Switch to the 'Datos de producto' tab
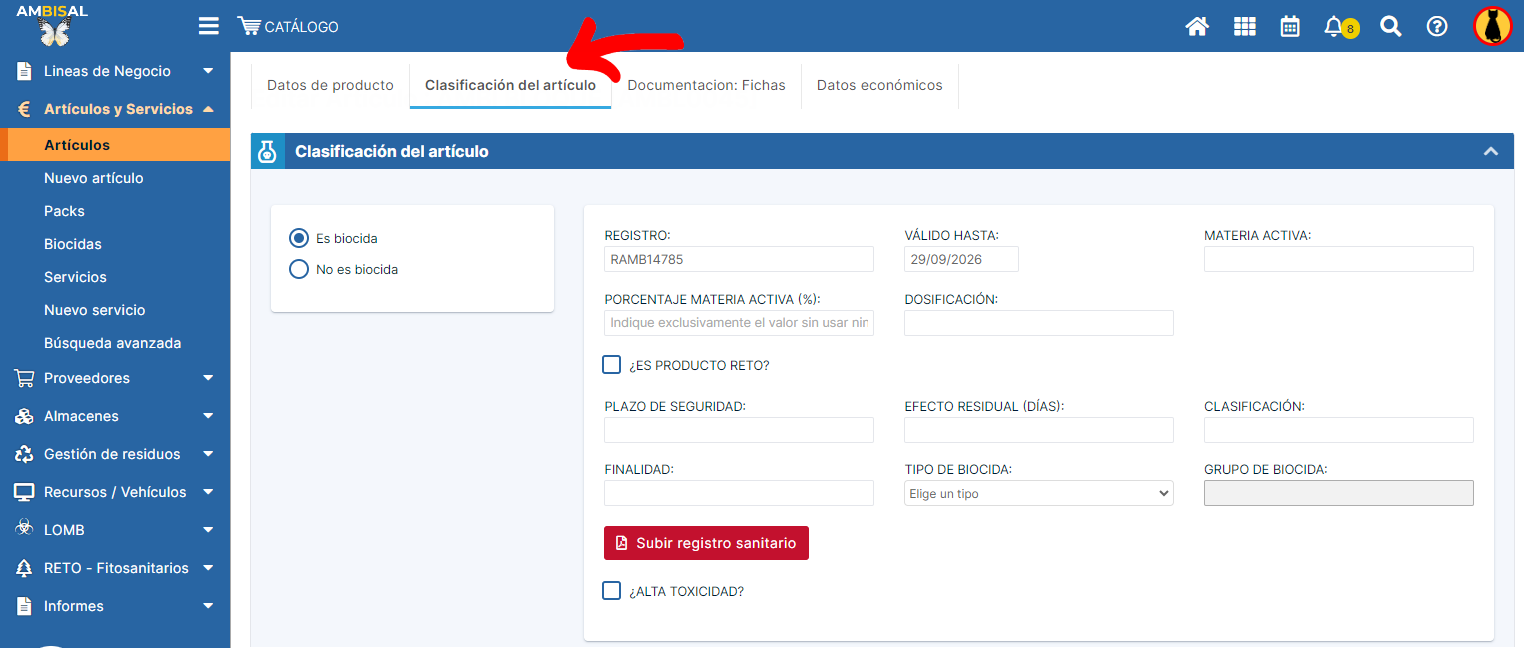This screenshot has height=648, width=1524. pyautogui.click(x=330, y=85)
